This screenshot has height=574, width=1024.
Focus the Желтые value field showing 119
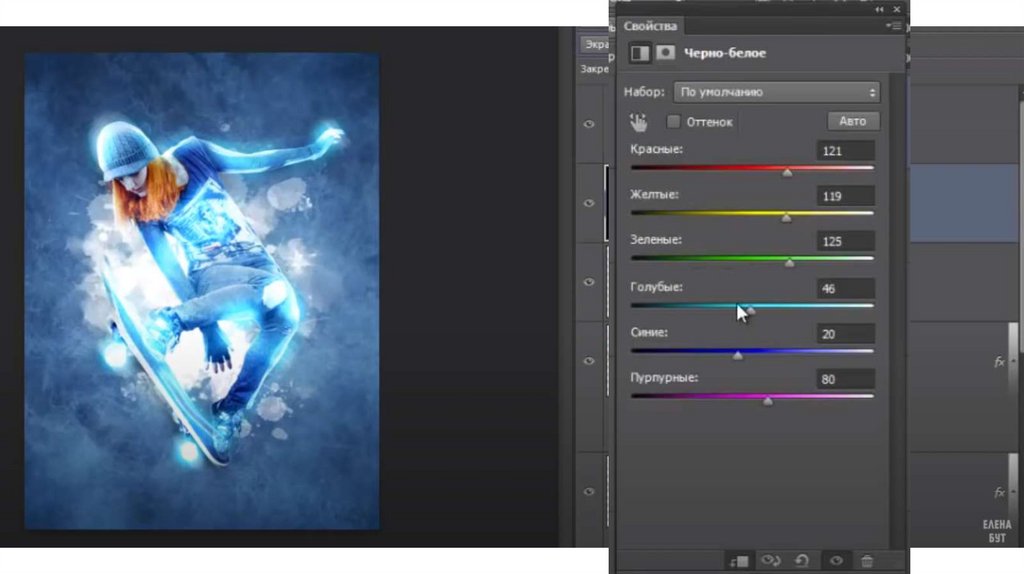pyautogui.click(x=846, y=196)
